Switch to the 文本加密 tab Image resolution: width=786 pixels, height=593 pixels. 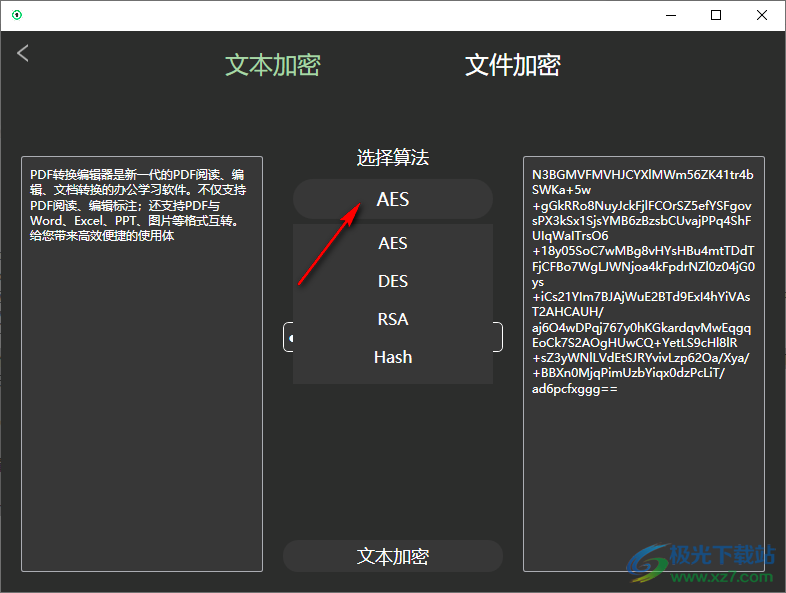(273, 65)
